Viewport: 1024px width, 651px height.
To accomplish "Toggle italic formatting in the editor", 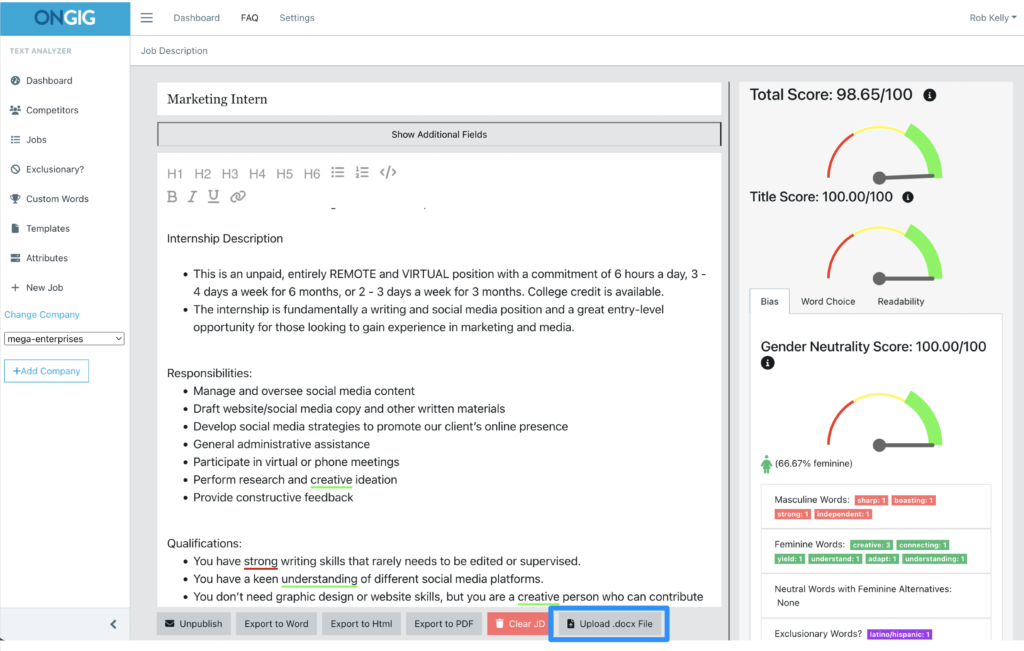I will [x=193, y=196].
